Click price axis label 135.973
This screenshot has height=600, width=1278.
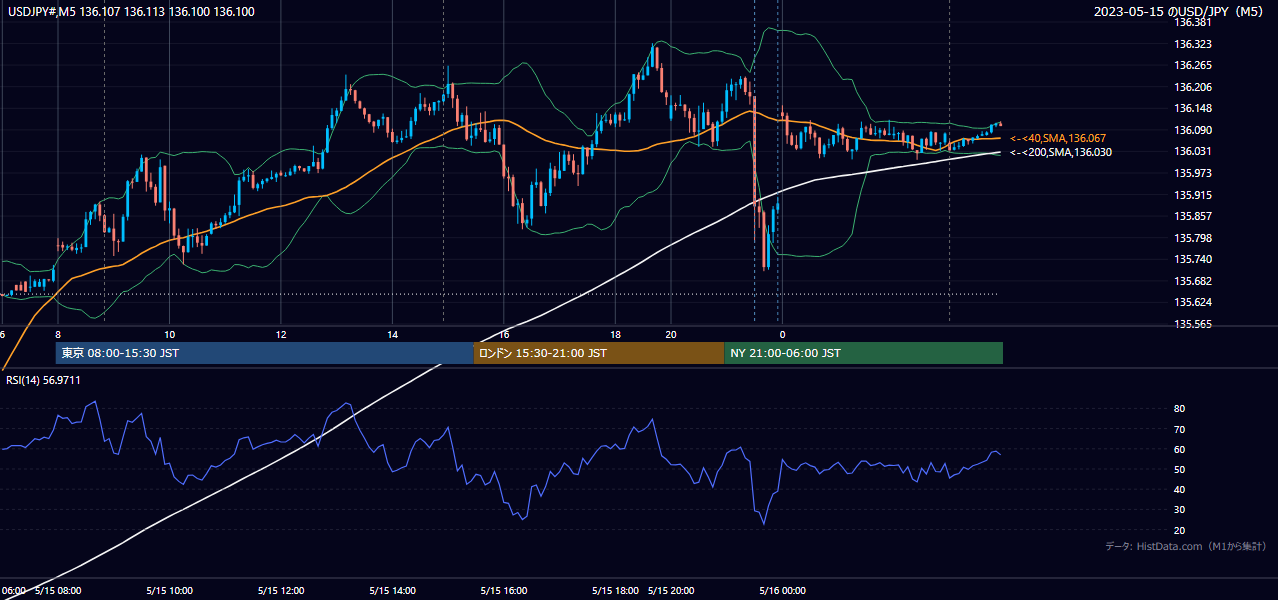coord(1193,173)
